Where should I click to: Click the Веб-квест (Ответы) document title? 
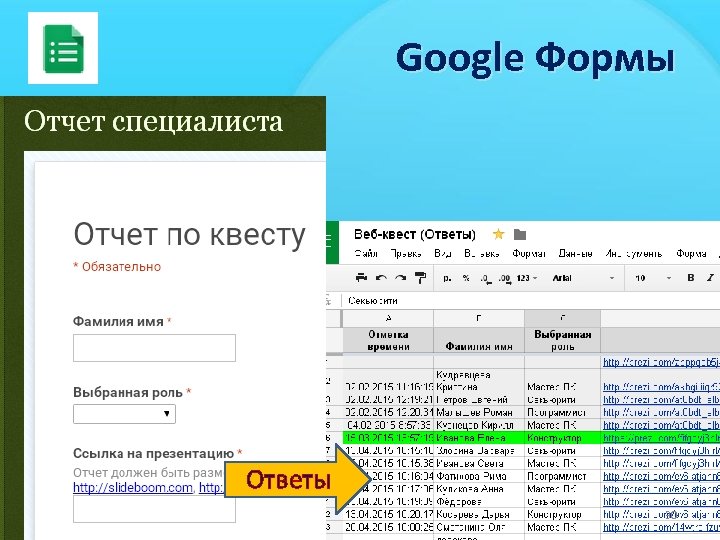pyautogui.click(x=415, y=235)
